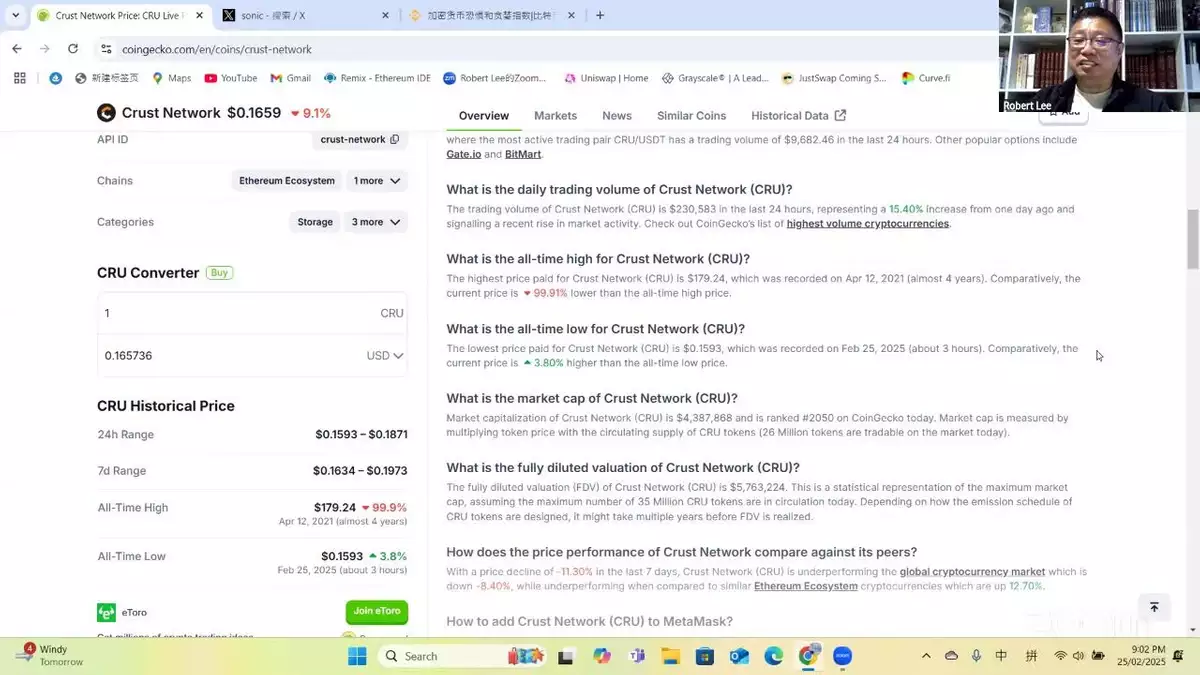Open Copilot from the taskbar
The height and width of the screenshot is (675, 1200).
[601, 656]
